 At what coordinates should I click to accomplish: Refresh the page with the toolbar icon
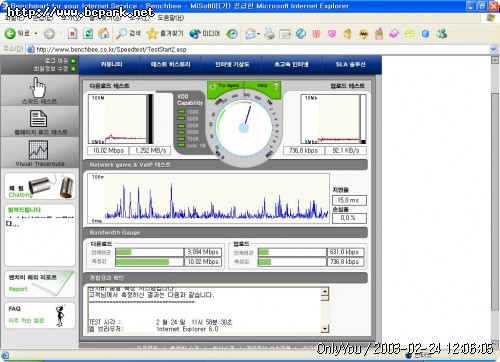pos(88,33)
